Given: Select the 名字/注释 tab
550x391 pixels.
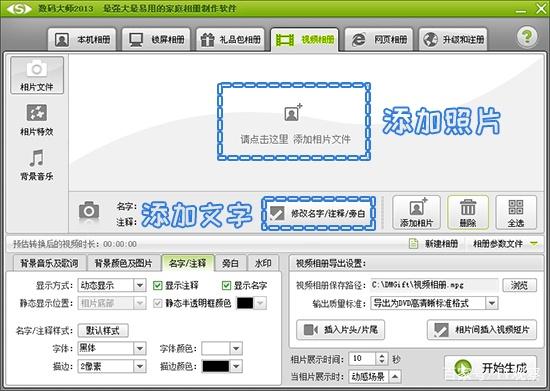Looking at the screenshot, I should click(188, 263).
